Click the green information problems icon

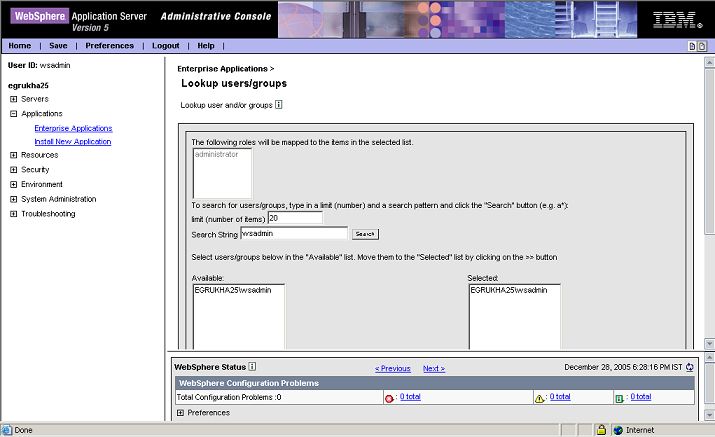(619, 399)
